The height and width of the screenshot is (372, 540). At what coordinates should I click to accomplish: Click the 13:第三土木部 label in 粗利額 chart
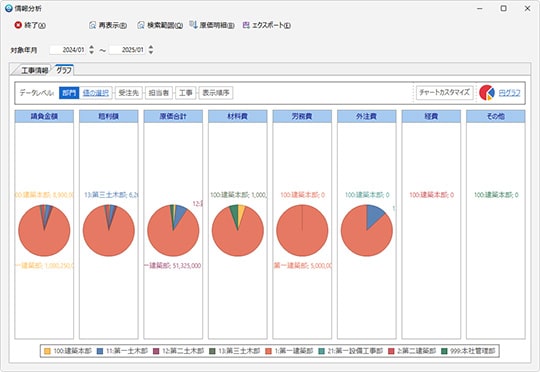point(111,195)
